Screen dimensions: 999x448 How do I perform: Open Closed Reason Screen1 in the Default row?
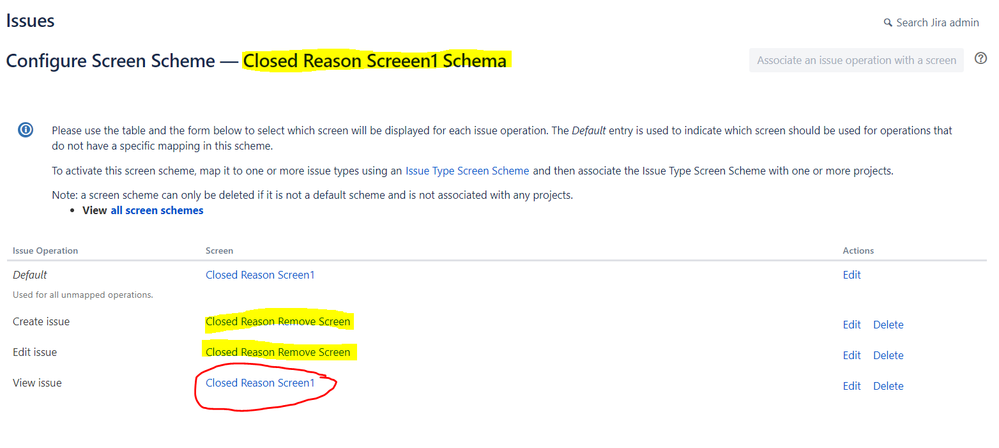pos(260,275)
